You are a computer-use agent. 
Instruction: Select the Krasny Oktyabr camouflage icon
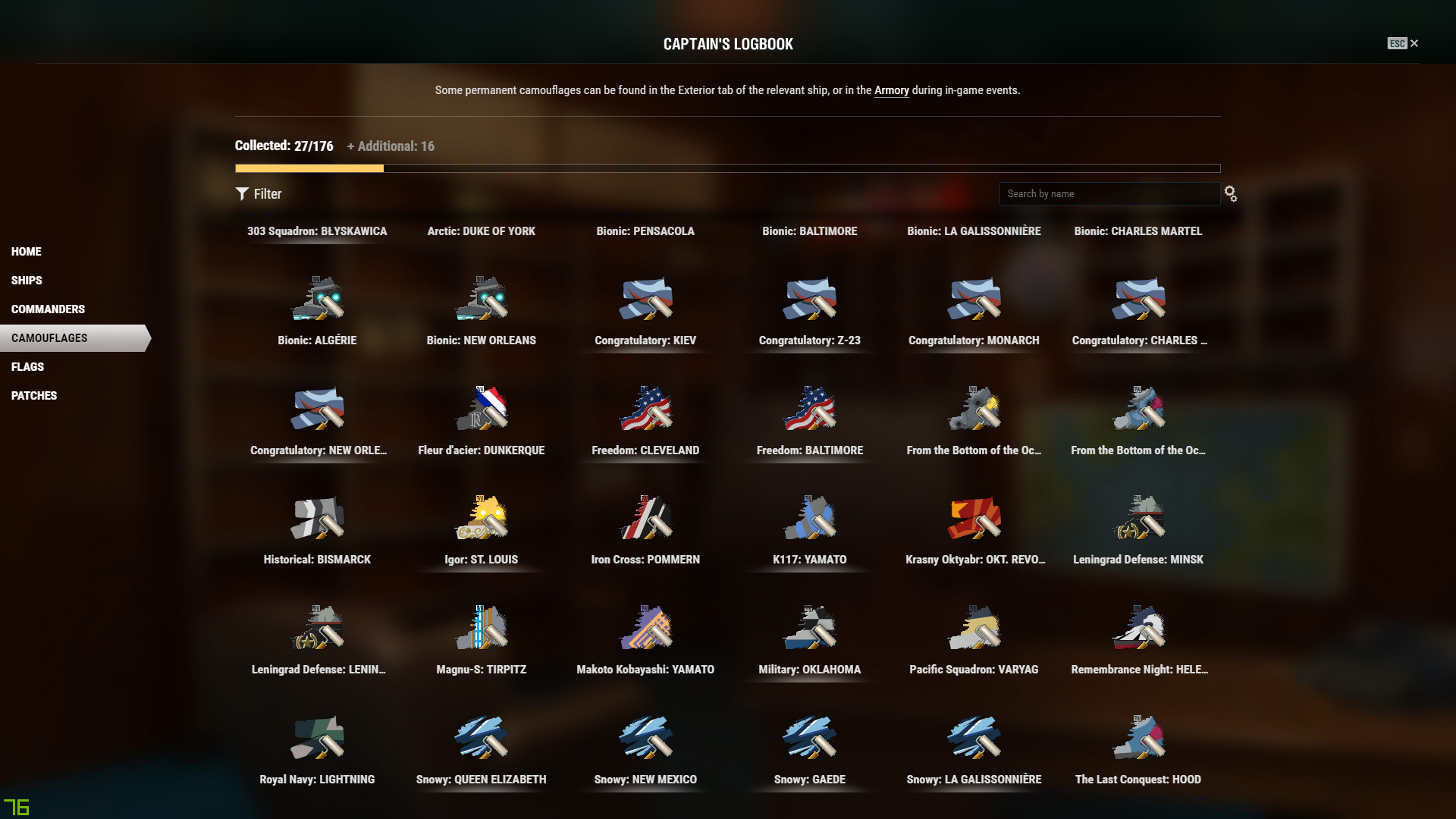(x=974, y=517)
